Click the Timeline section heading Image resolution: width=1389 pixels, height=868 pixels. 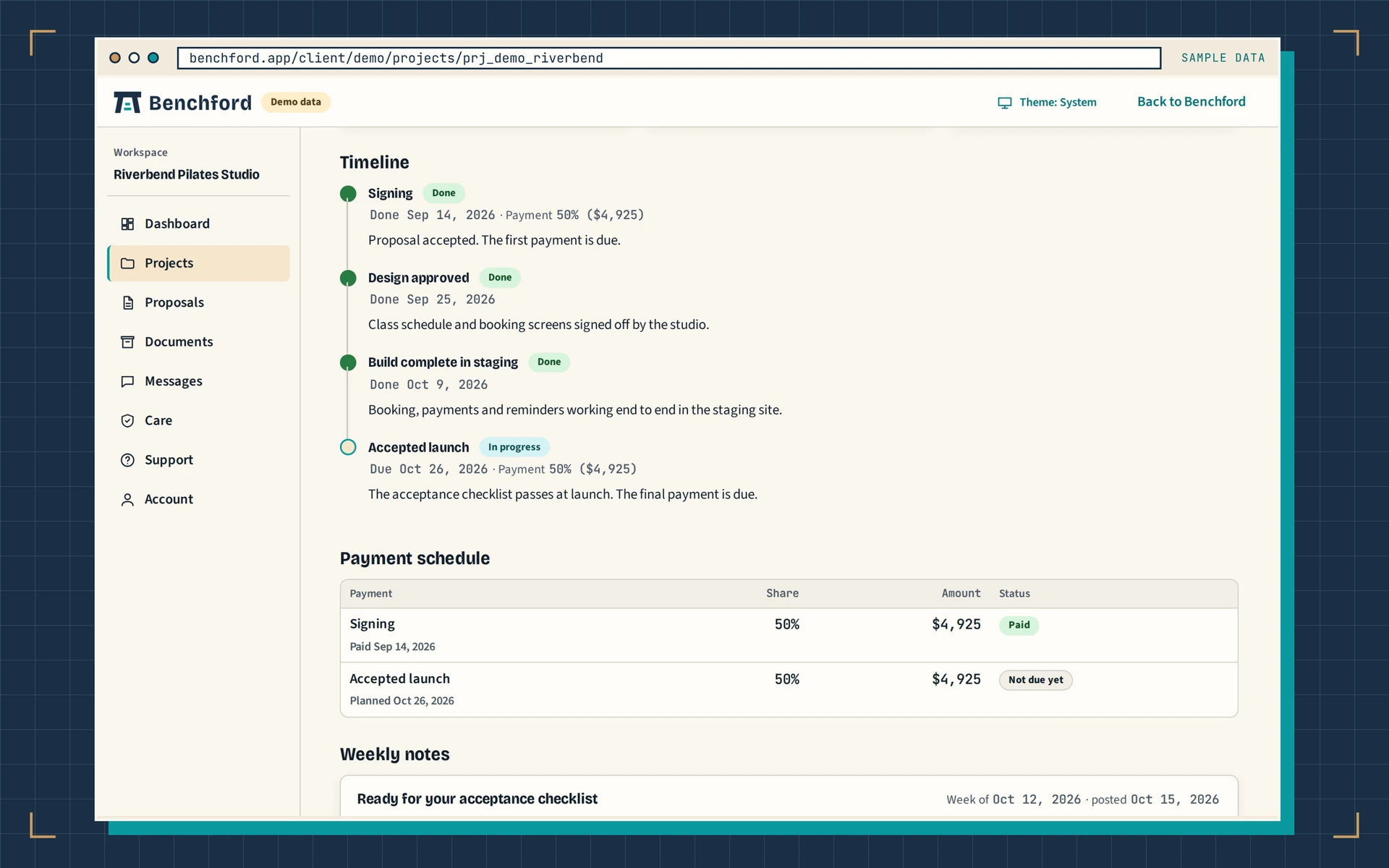coord(374,163)
